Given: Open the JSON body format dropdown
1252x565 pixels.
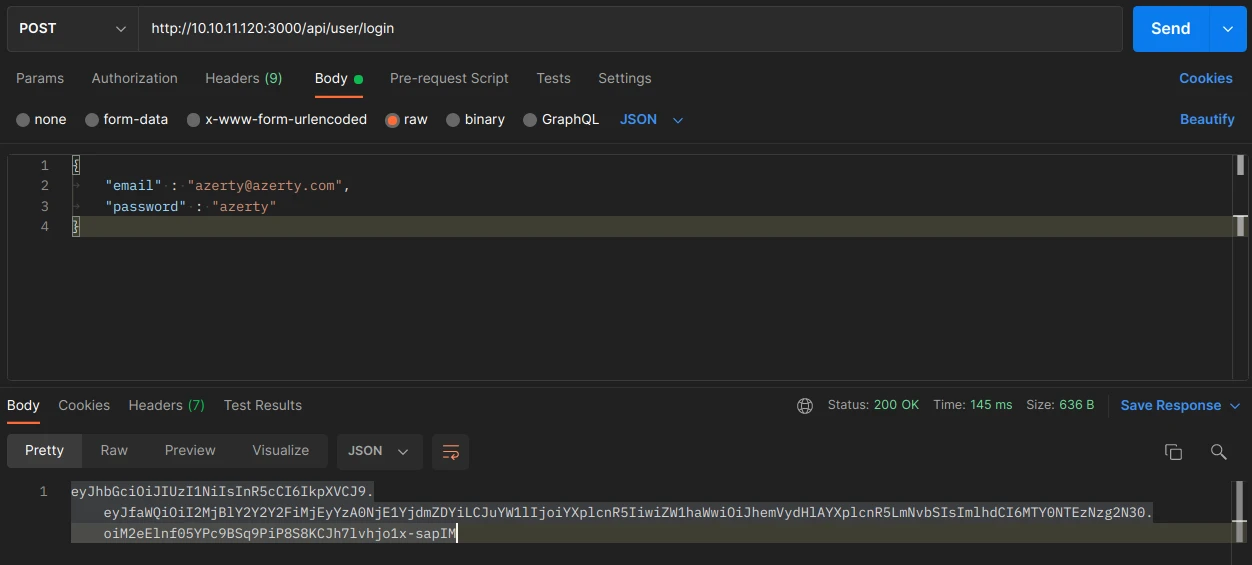Looking at the screenshot, I should pyautogui.click(x=651, y=120).
